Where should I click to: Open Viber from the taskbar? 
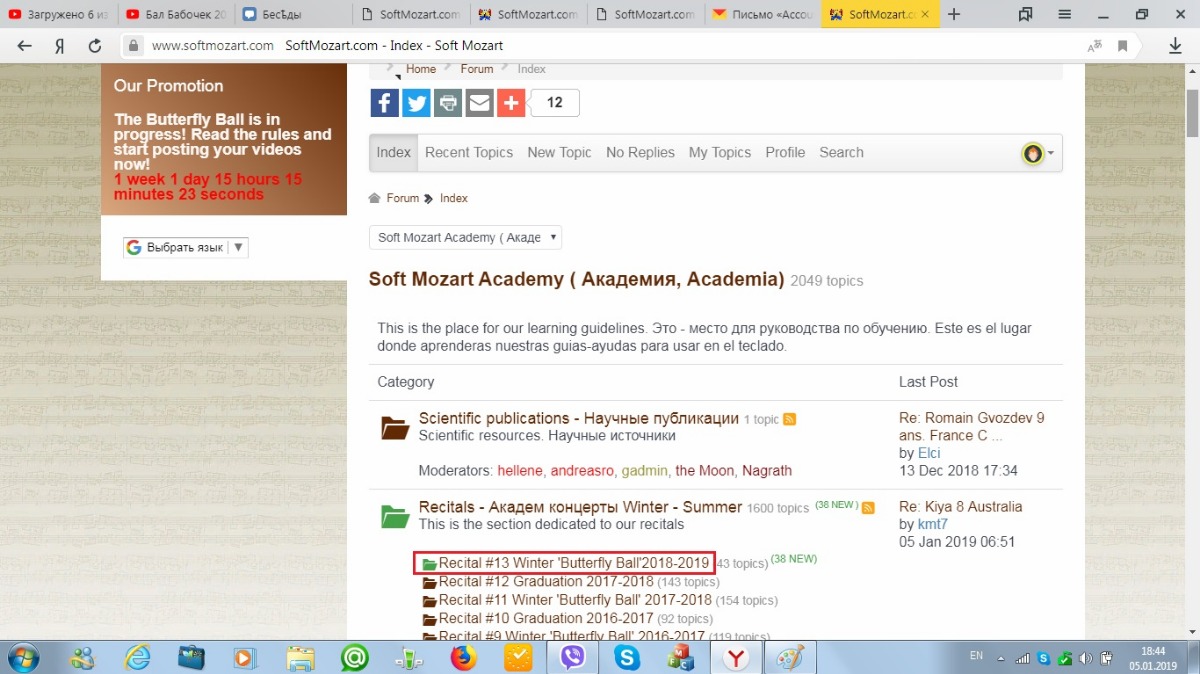click(x=573, y=657)
